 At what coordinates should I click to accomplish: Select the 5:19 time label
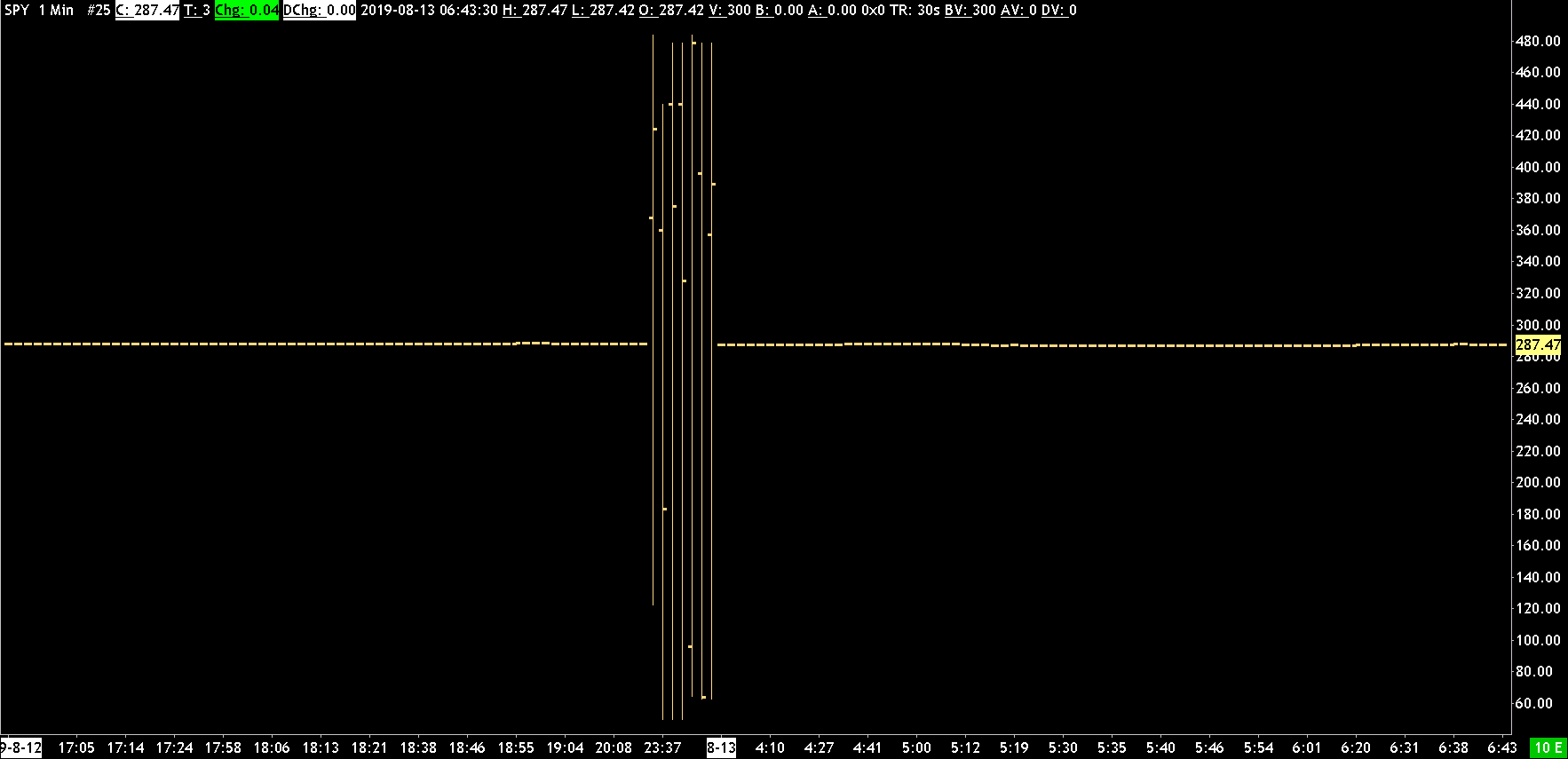[x=1014, y=747]
